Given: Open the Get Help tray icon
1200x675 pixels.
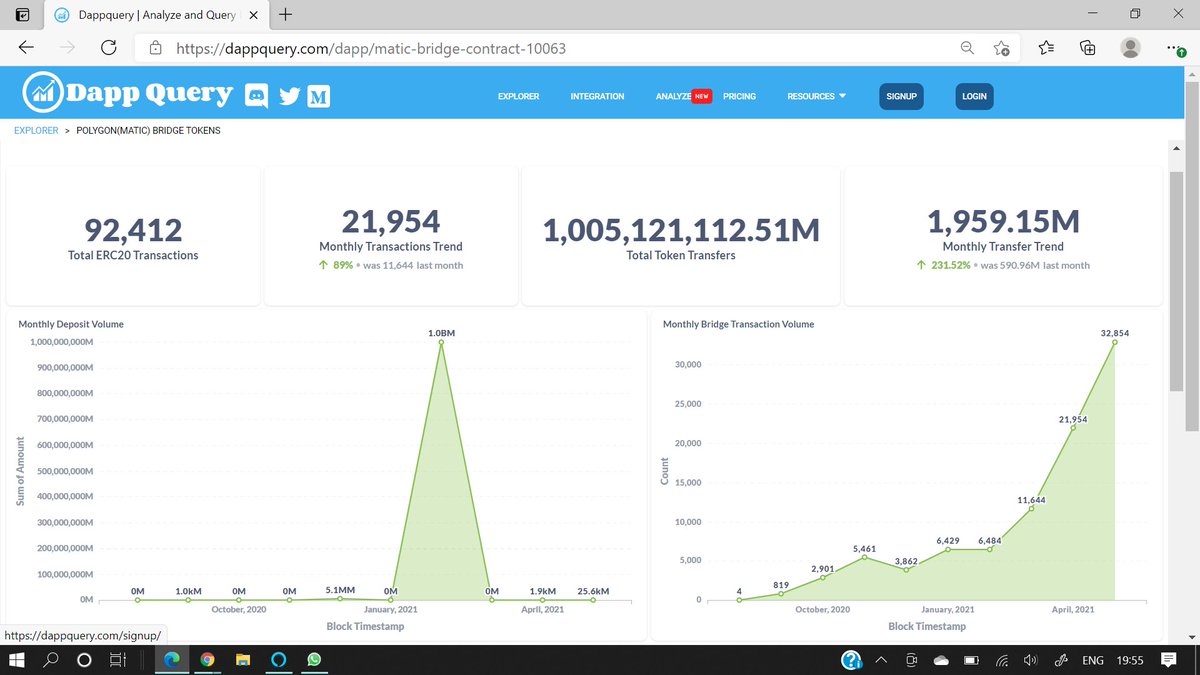Looking at the screenshot, I should [x=851, y=660].
